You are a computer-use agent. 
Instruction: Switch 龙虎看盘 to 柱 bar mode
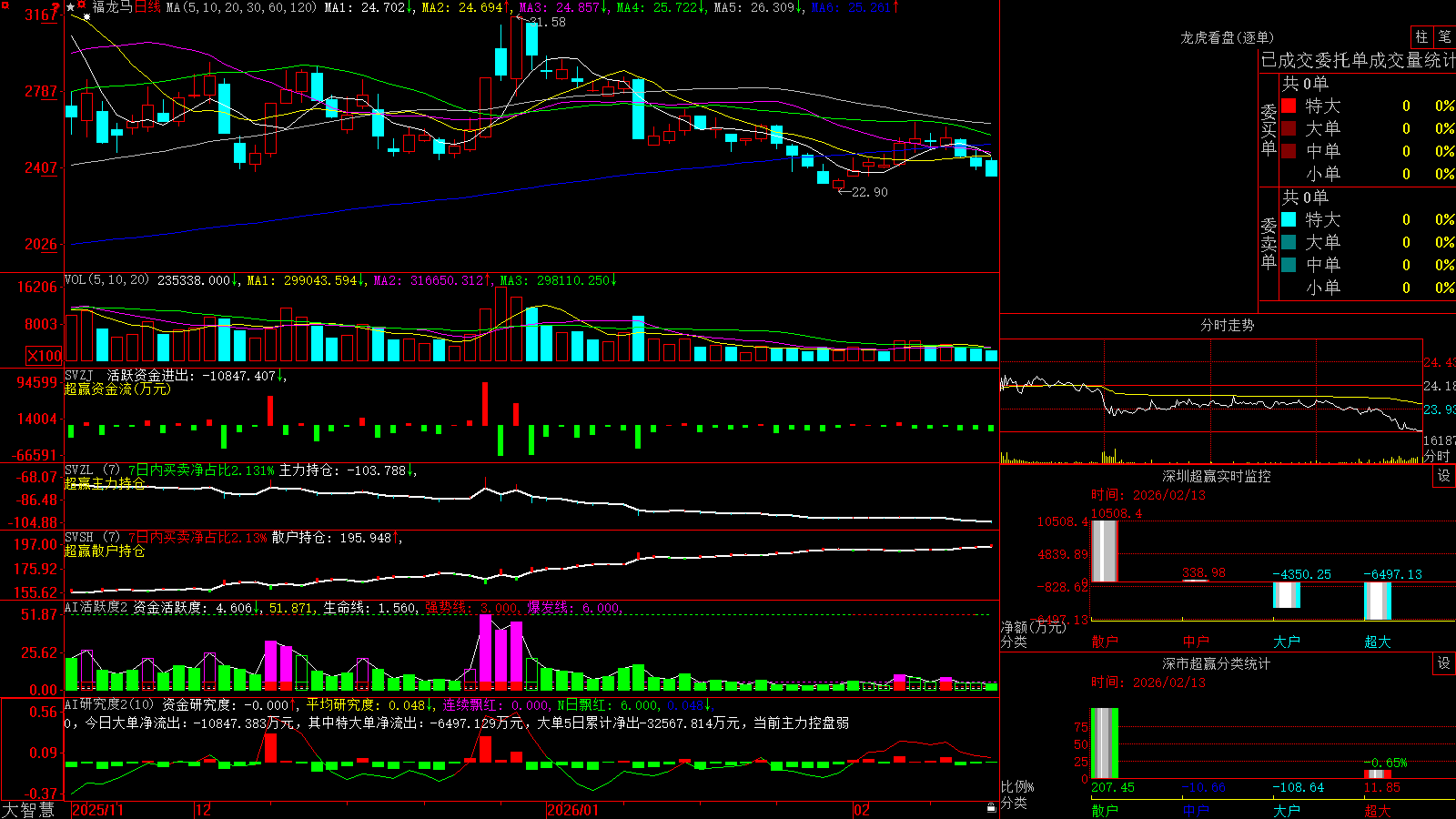pyautogui.click(x=1421, y=36)
